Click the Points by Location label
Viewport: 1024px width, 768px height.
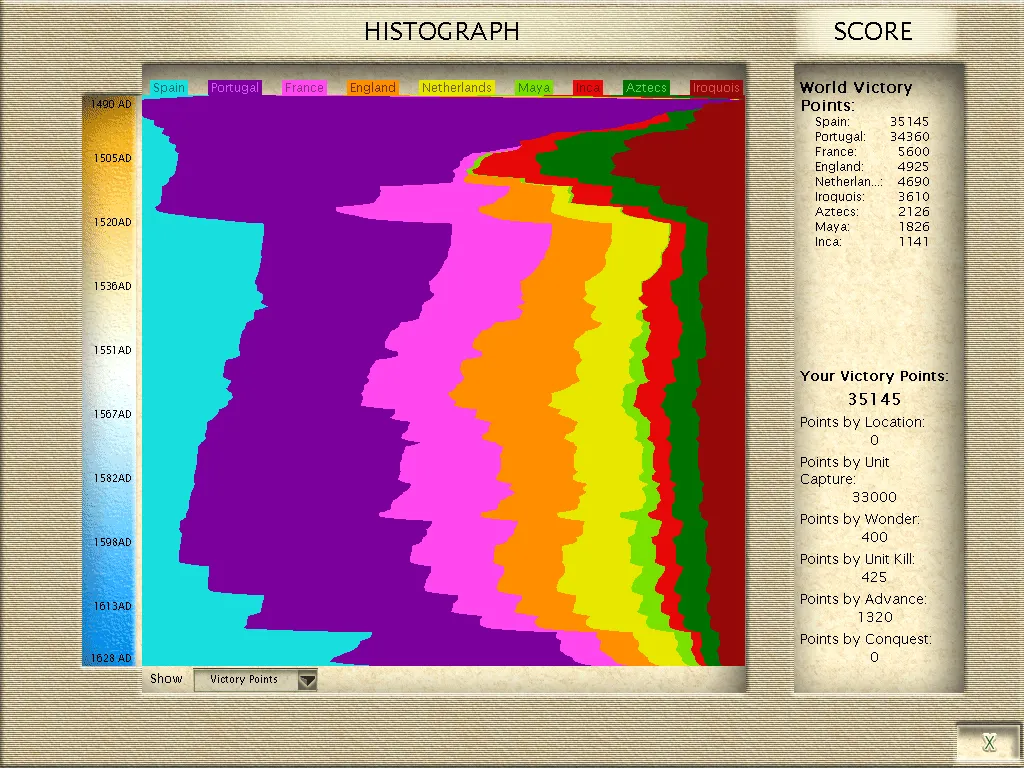[862, 423]
